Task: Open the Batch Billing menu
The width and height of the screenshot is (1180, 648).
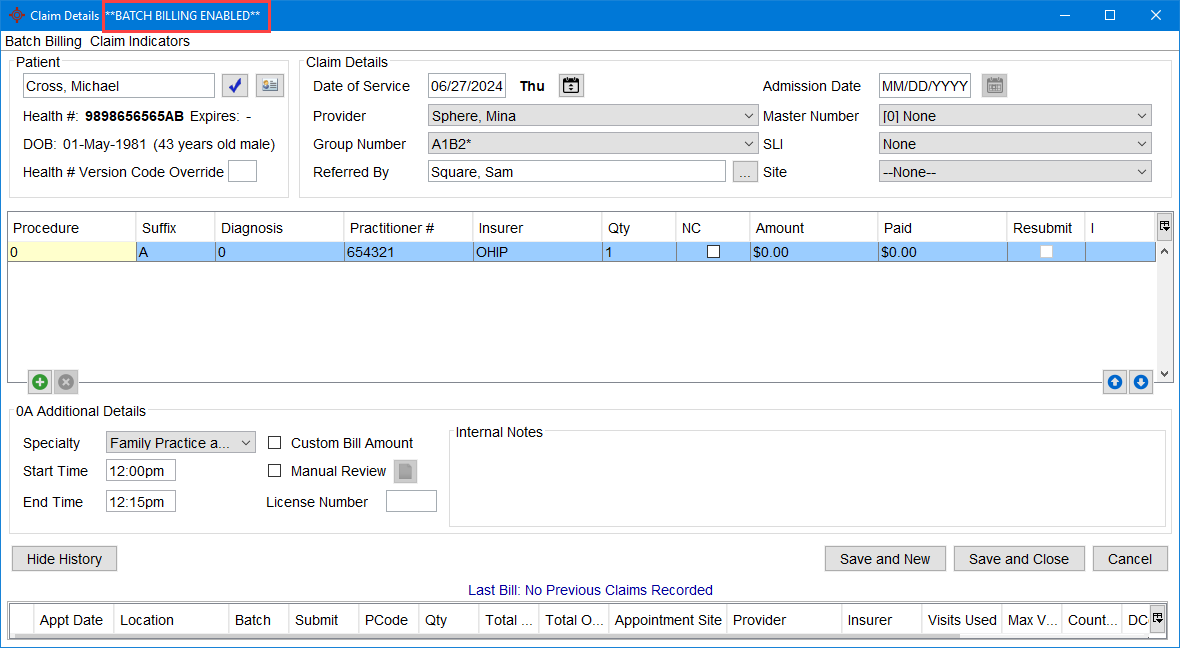Action: tap(43, 41)
